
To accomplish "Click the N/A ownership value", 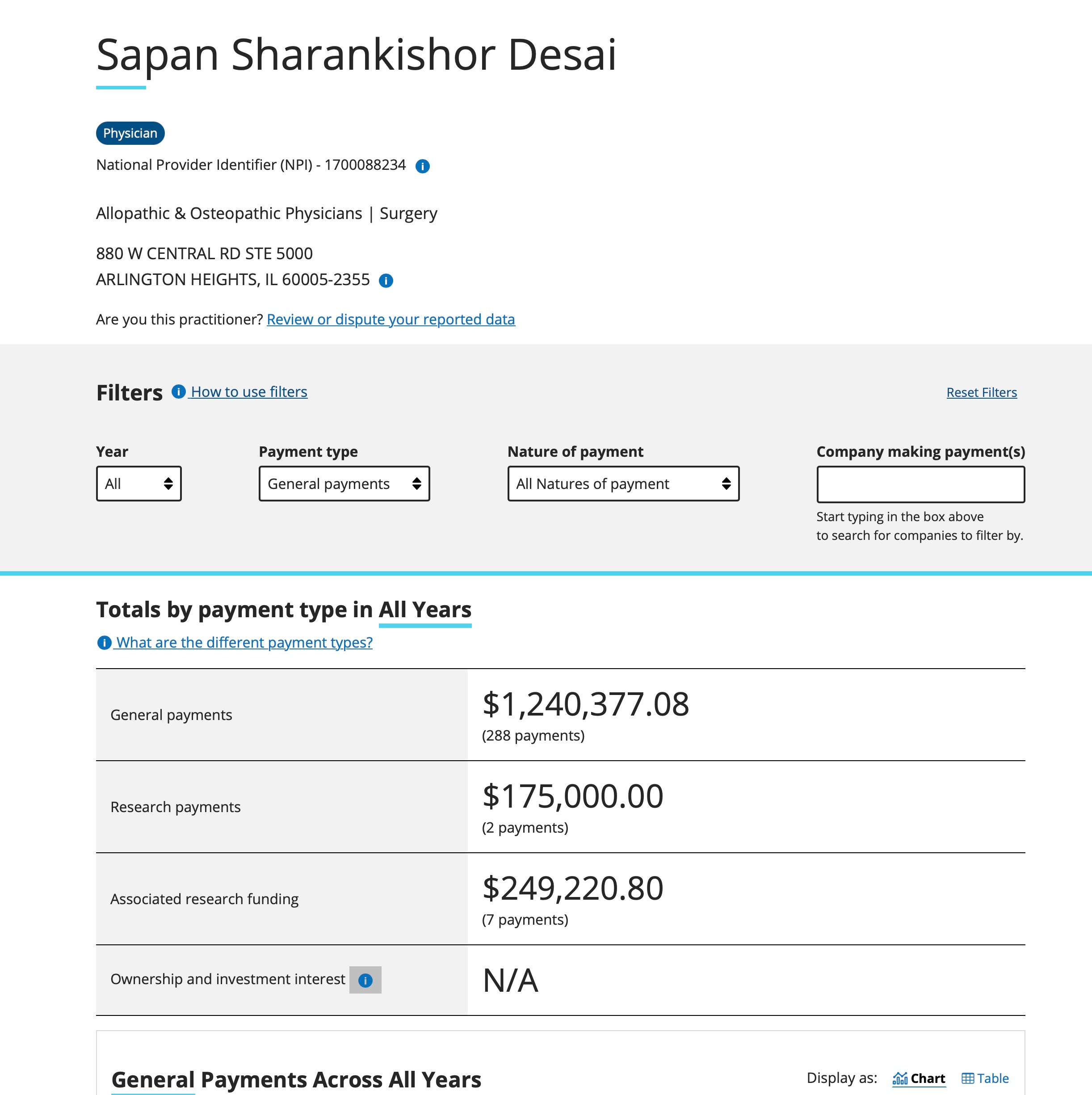I will click(x=510, y=981).
